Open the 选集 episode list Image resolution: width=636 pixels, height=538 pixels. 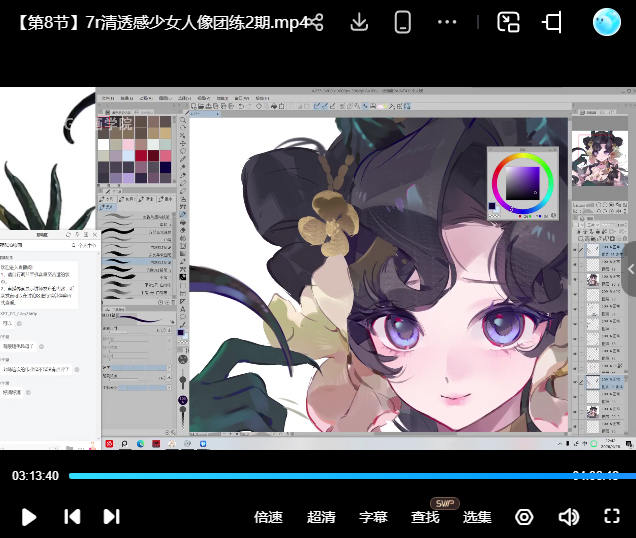pyautogui.click(x=477, y=517)
